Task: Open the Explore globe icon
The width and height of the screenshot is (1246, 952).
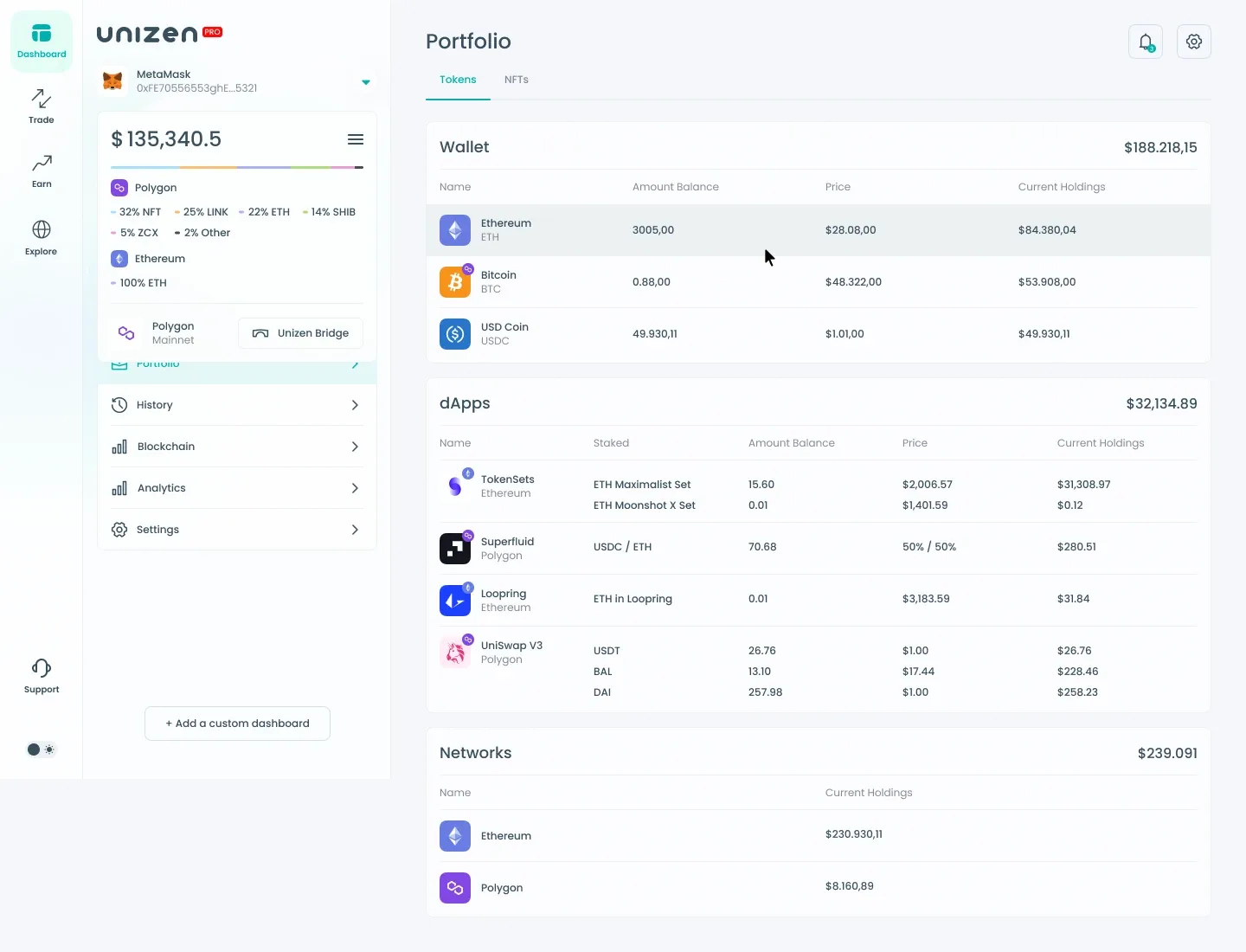Action: point(42,229)
